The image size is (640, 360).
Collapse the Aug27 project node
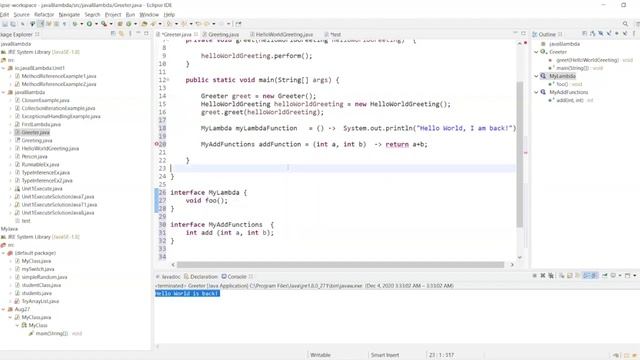click(3, 309)
